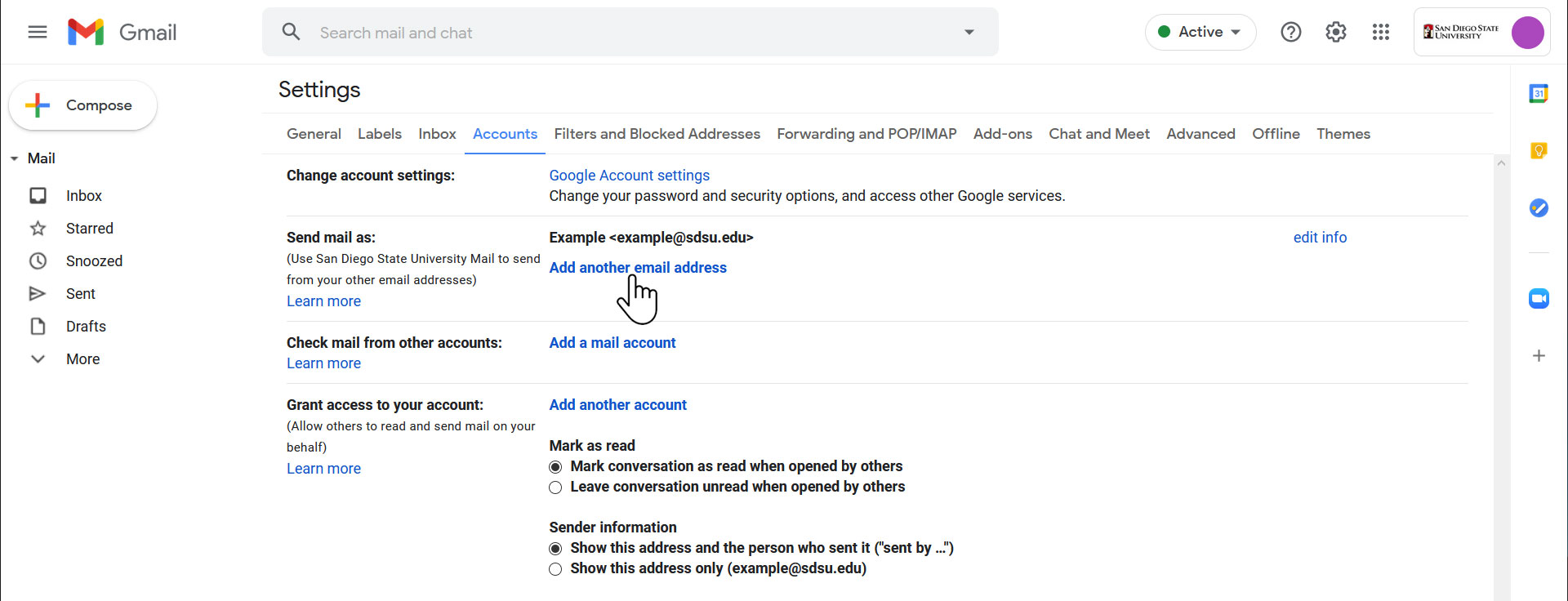
Task: Select the Accounts tab
Action: (505, 134)
